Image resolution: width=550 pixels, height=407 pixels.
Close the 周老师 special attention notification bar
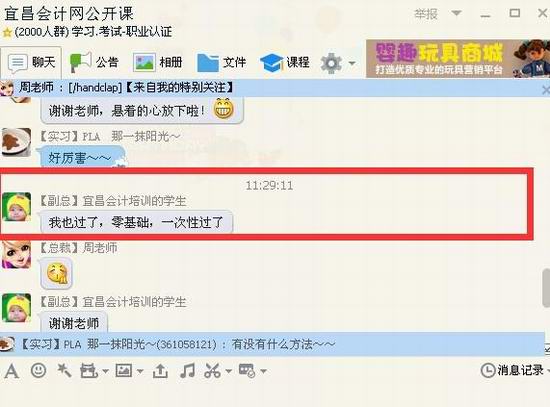pos(545,90)
